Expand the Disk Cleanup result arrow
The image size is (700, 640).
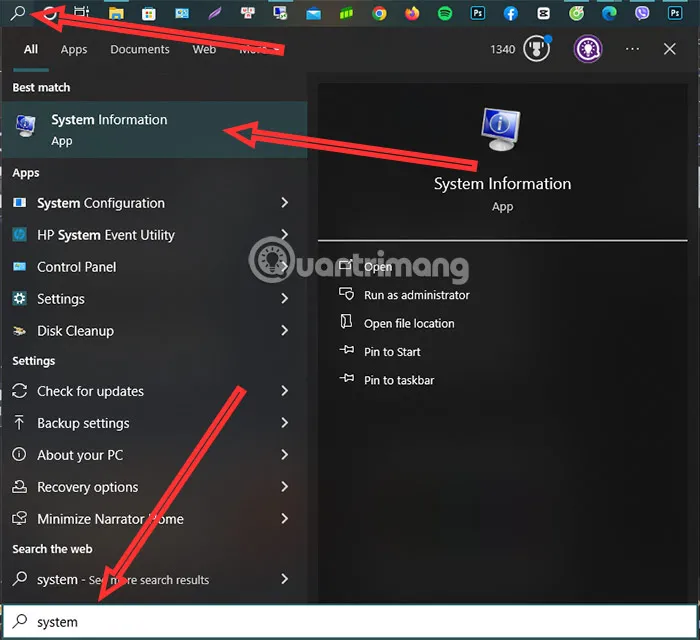tap(285, 331)
